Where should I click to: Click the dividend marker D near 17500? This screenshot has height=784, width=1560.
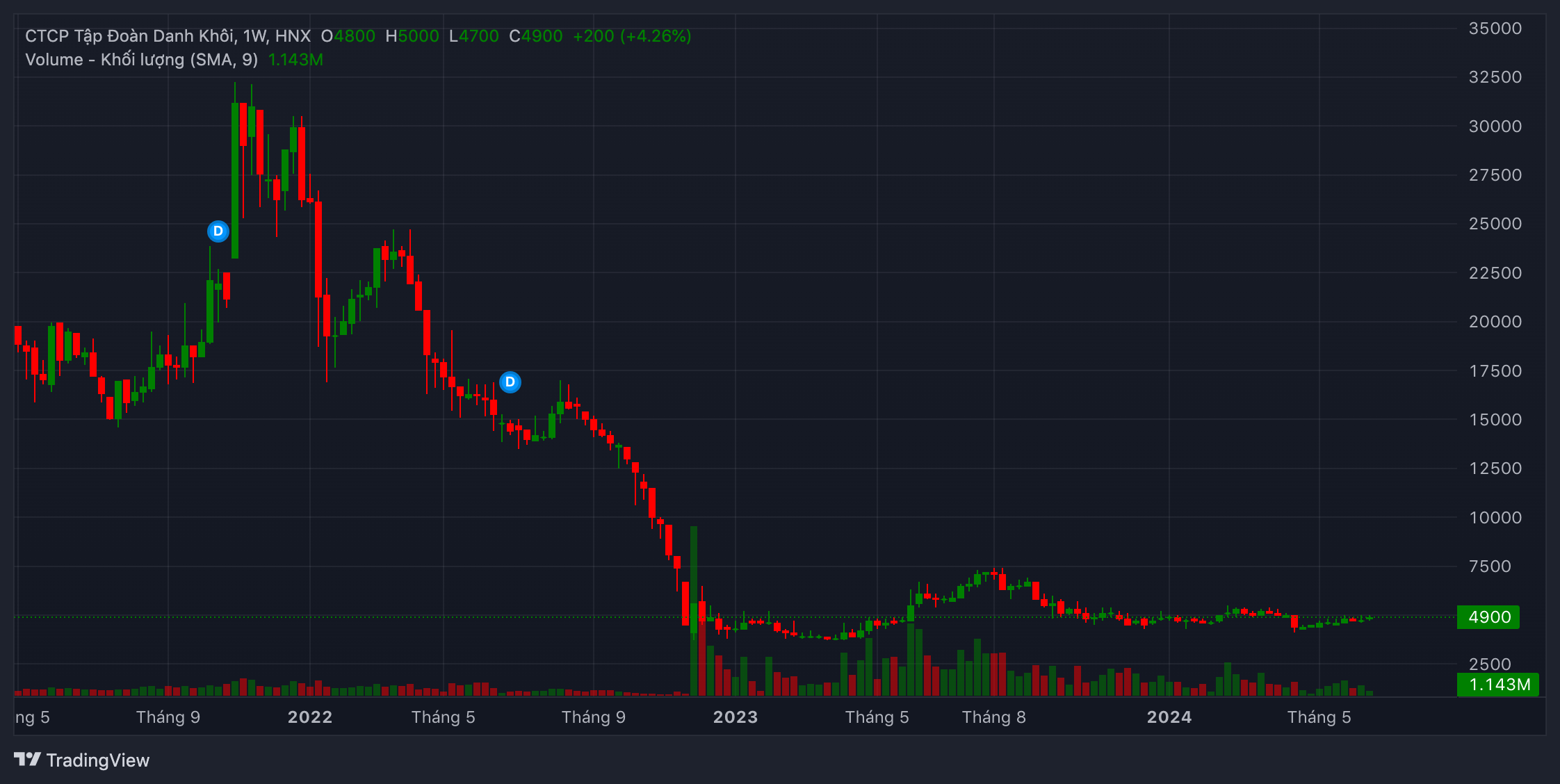510,382
